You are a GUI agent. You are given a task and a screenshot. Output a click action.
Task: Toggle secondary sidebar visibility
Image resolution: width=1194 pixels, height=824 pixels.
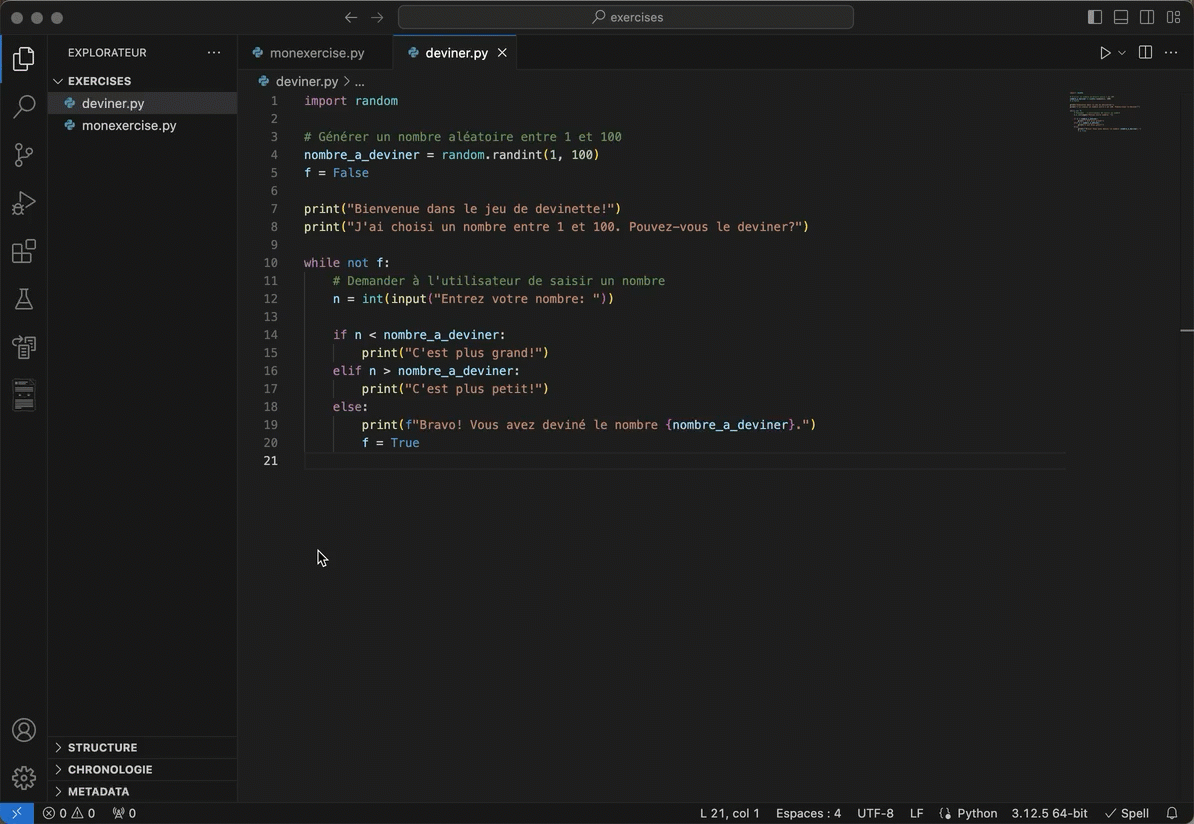[x=1147, y=18]
